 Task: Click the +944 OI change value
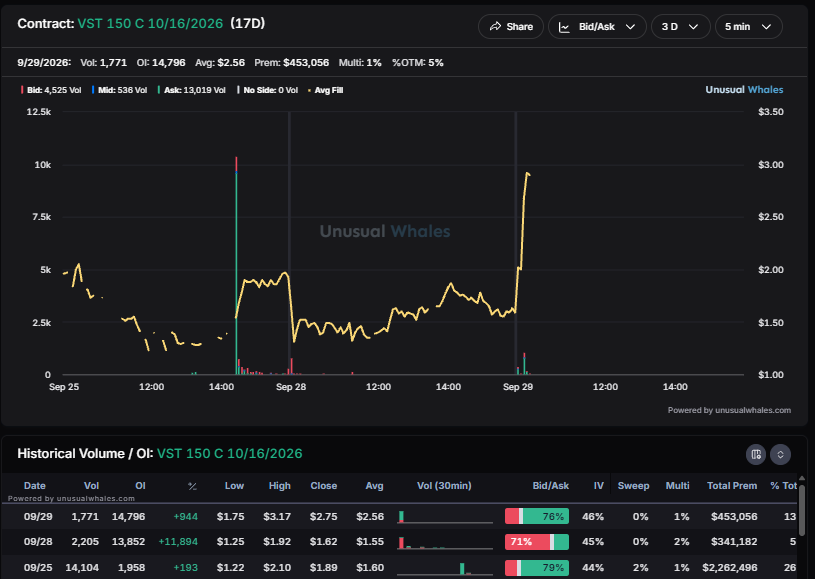(x=186, y=516)
